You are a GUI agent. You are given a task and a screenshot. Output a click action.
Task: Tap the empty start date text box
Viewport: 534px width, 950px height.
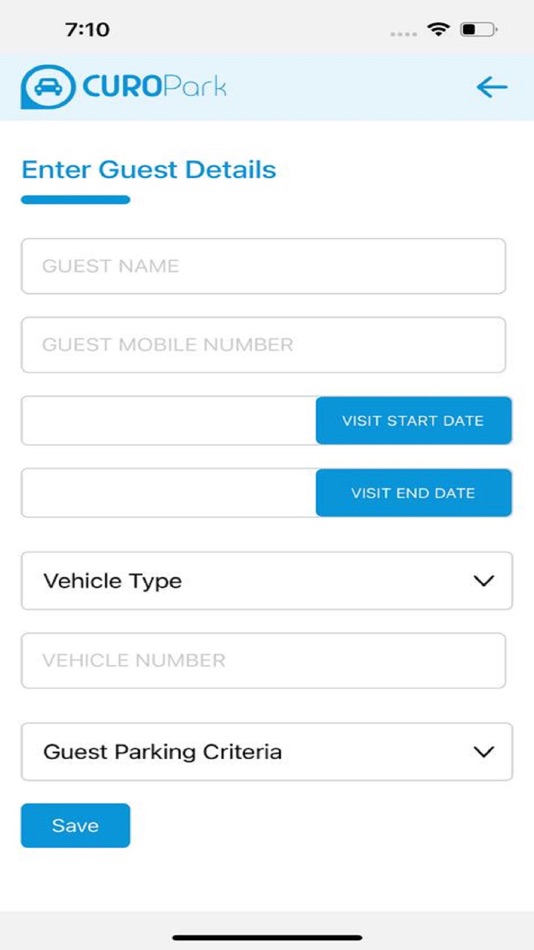(169, 420)
